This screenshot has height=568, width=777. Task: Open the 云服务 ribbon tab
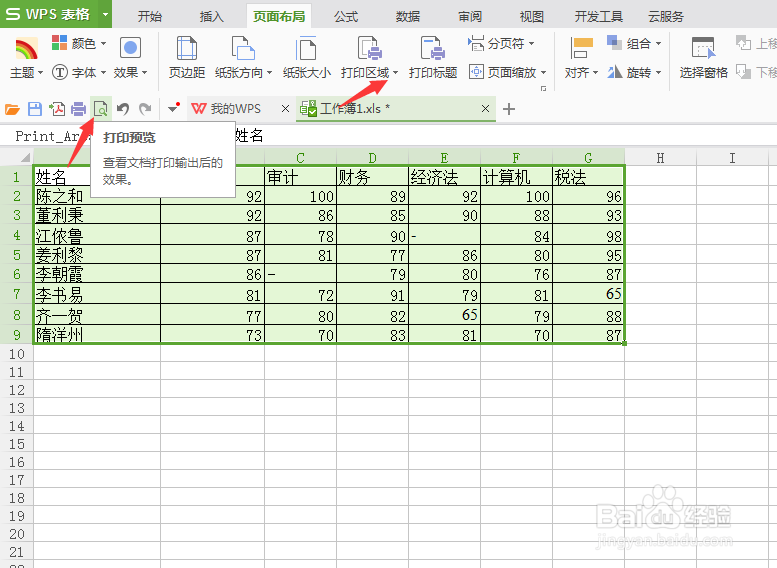(666, 17)
